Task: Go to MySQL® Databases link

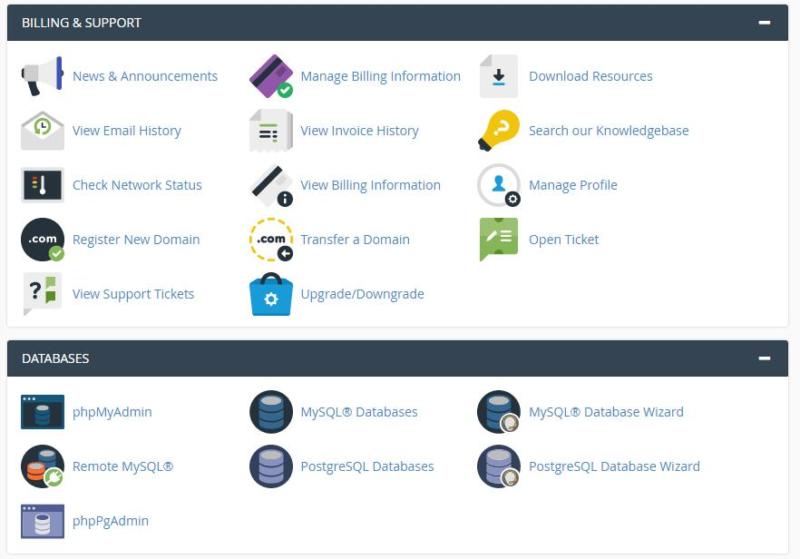Action: 359,412
